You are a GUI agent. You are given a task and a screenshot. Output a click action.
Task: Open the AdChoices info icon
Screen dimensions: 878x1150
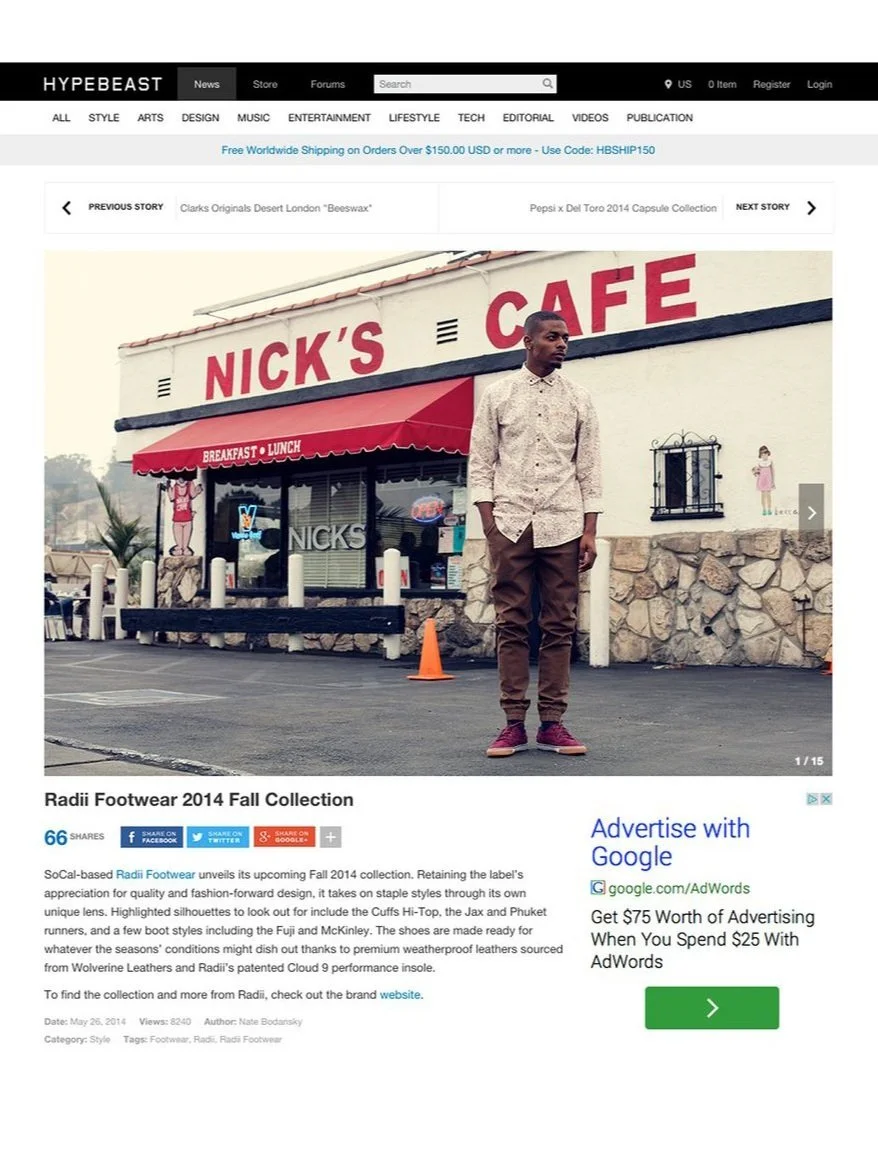coord(813,799)
